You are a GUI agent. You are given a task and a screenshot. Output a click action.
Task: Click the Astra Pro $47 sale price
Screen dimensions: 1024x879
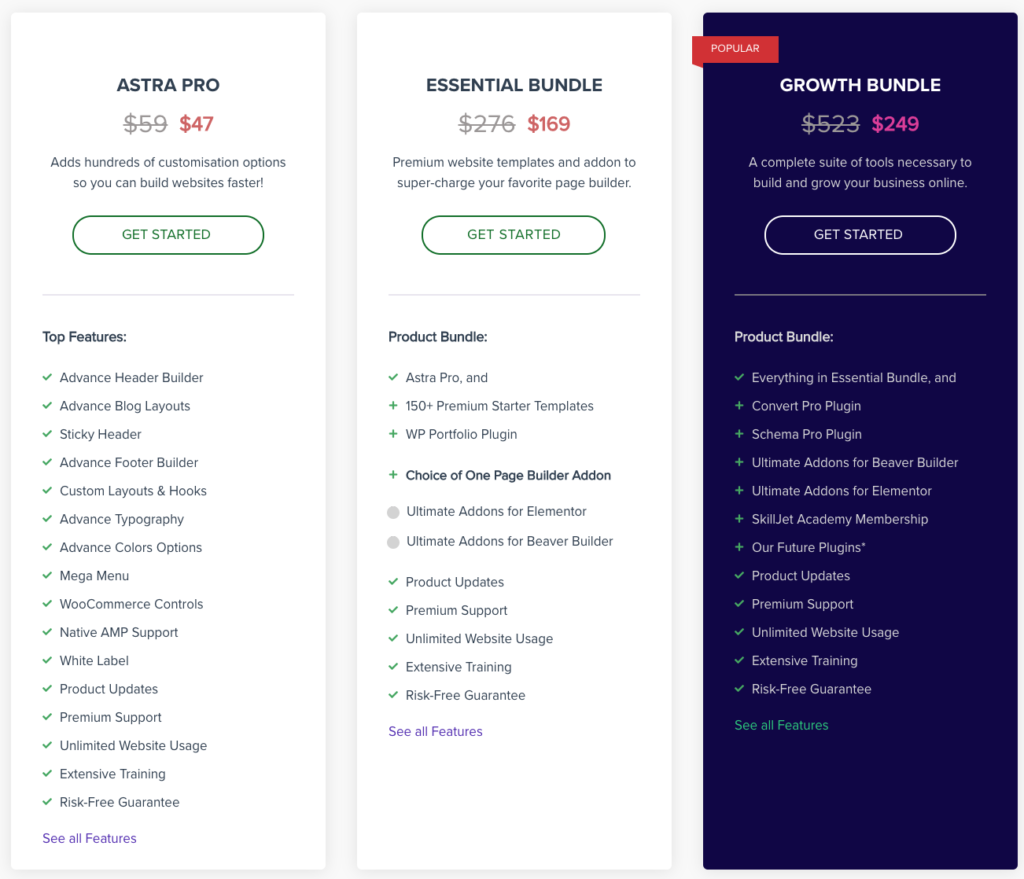click(x=197, y=123)
